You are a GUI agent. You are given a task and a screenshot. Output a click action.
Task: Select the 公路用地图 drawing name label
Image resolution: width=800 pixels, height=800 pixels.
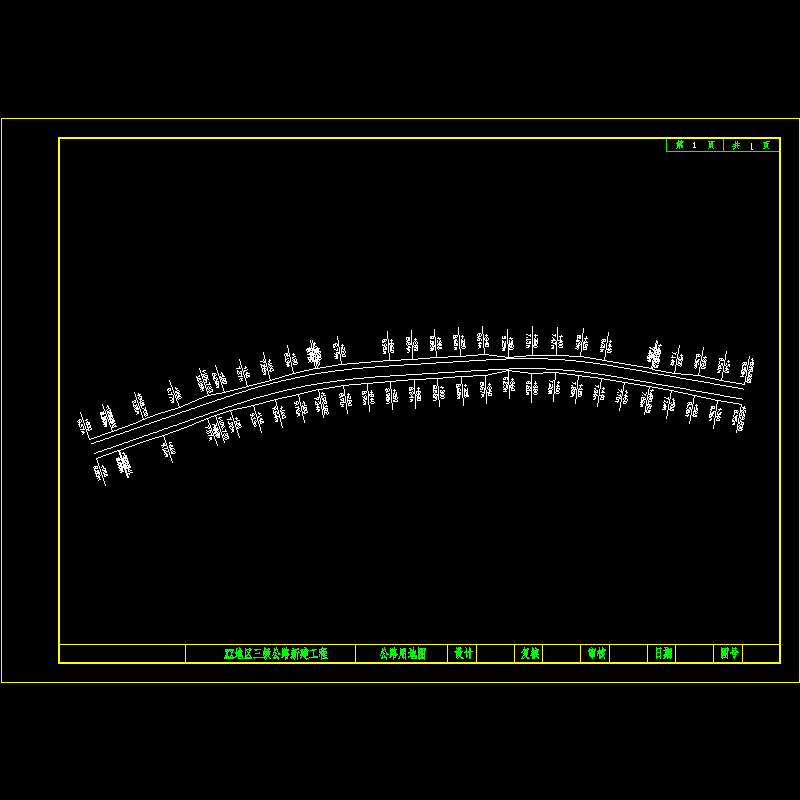402,653
